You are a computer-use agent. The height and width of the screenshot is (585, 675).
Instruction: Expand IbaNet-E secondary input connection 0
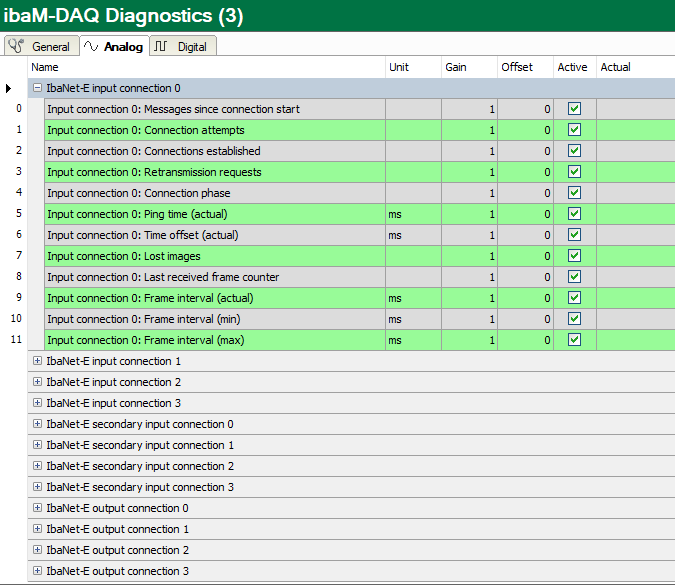[37, 424]
